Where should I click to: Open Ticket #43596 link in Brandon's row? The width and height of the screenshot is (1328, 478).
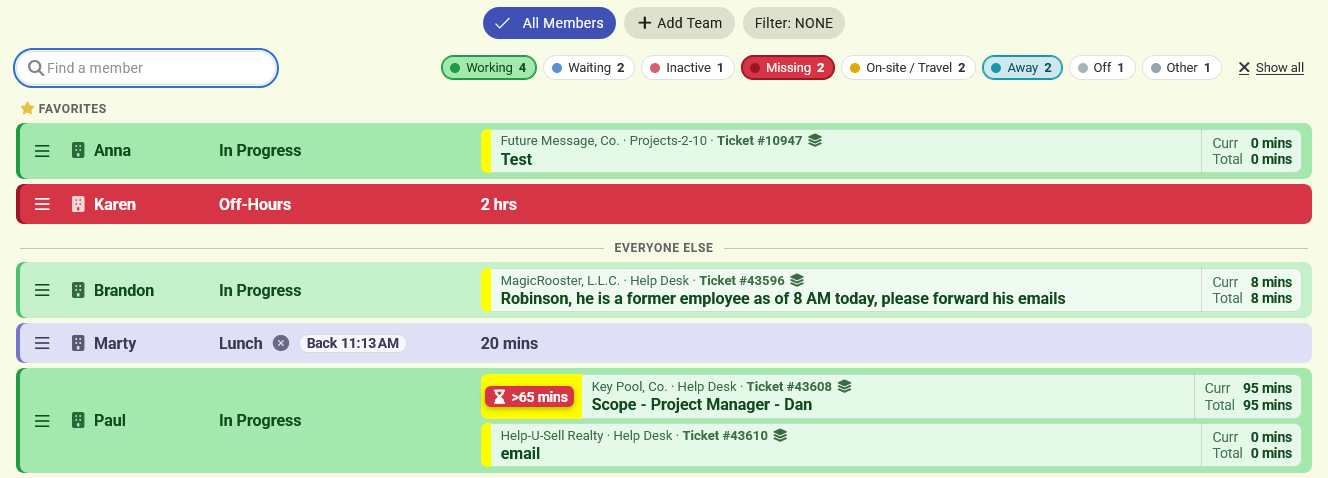click(x=742, y=281)
